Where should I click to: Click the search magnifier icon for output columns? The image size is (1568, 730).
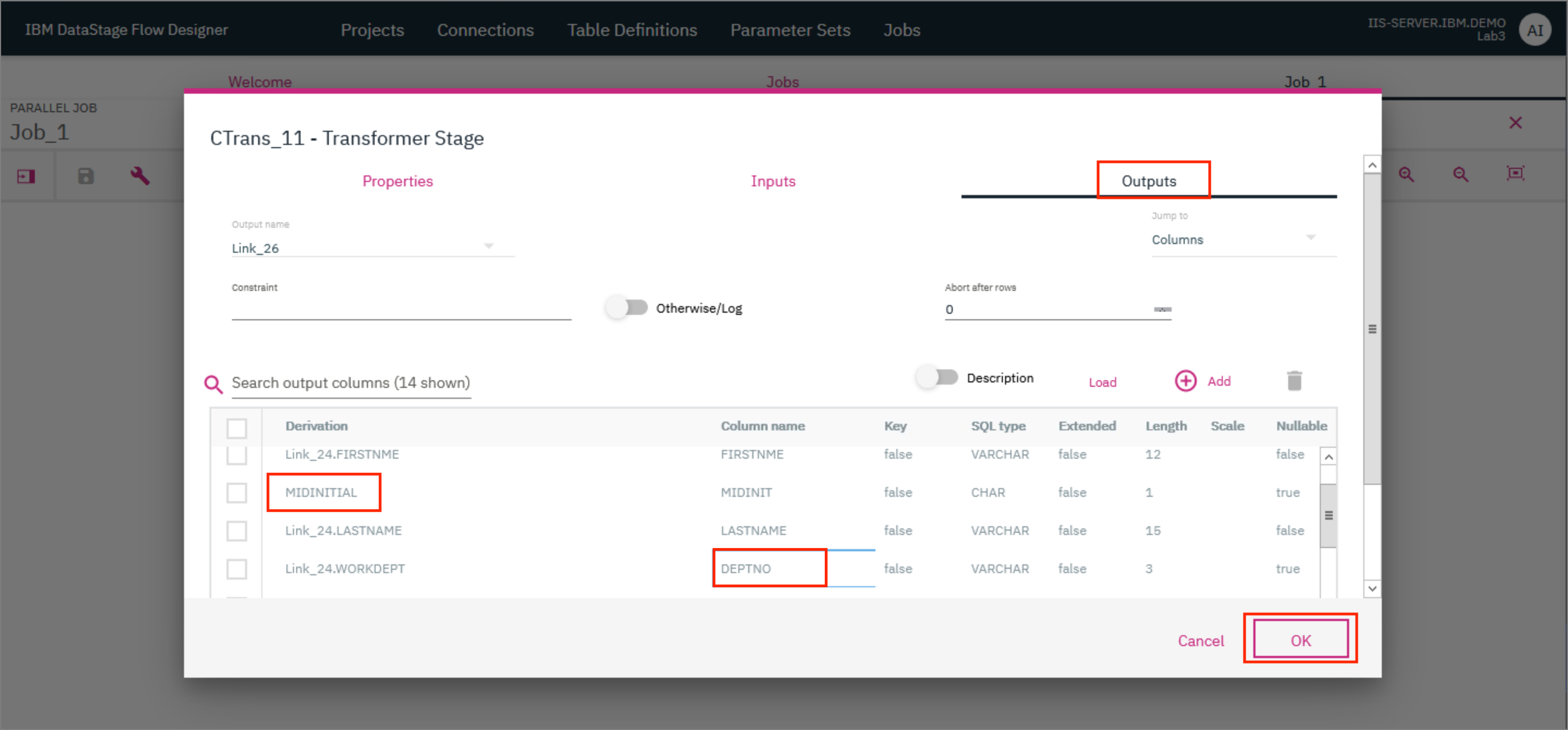click(x=213, y=384)
